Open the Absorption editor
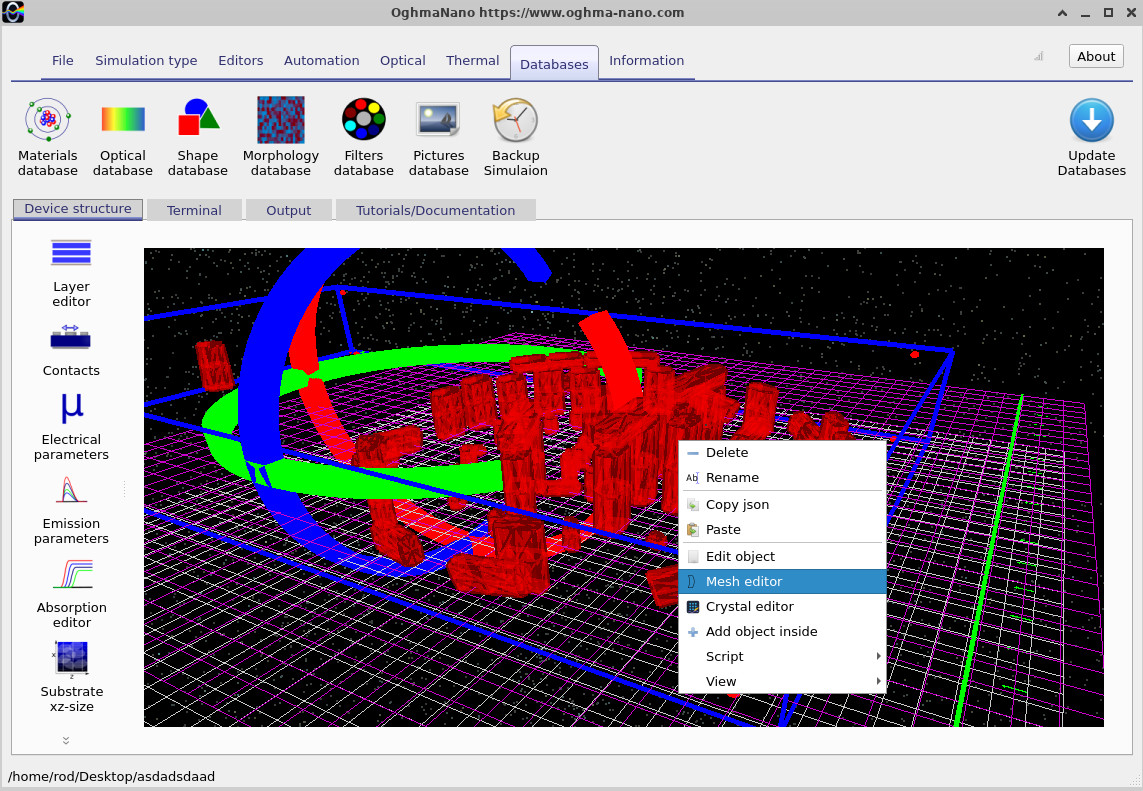The image size is (1143, 791). 71,594
